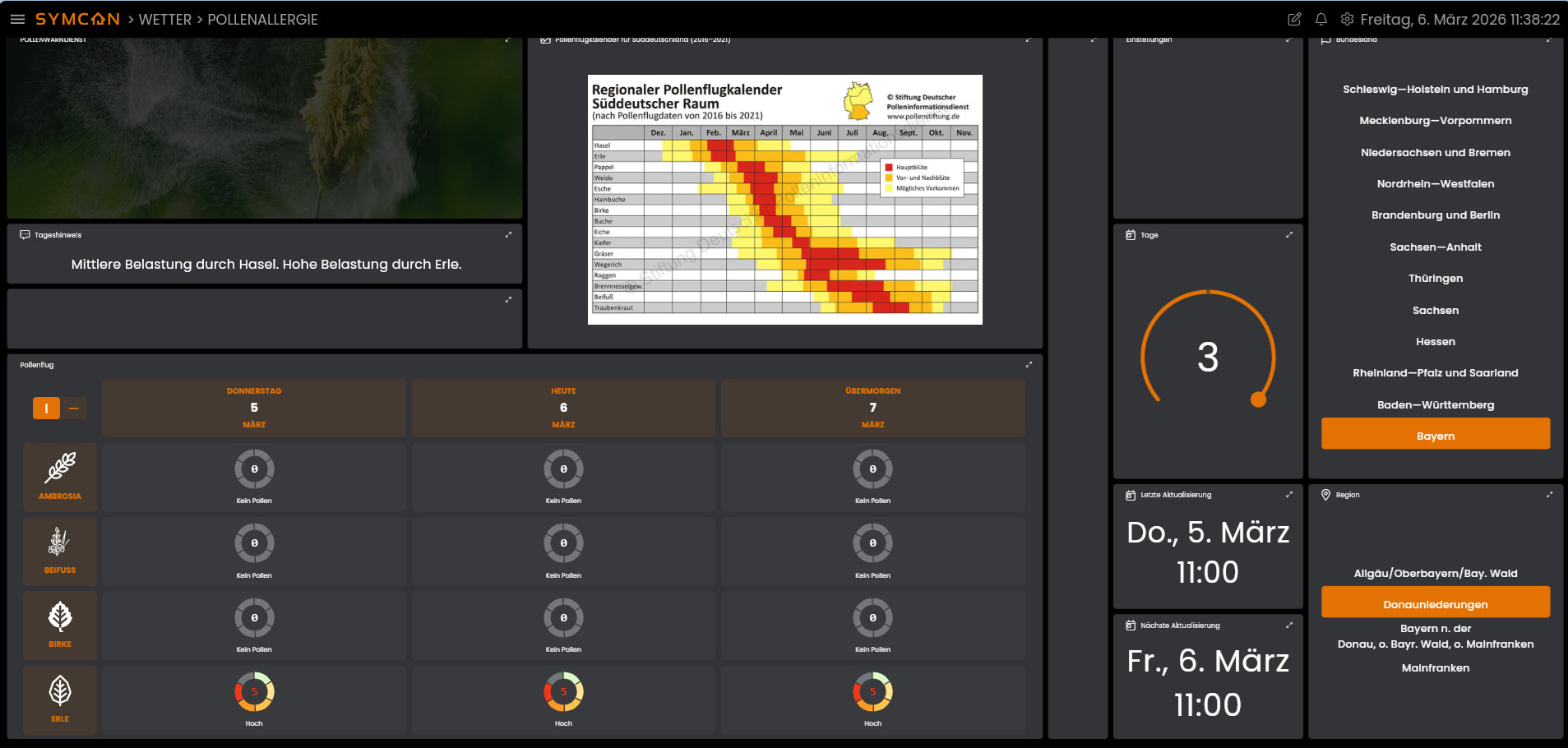Switch Pollenflug toggle to vertical layout
The image size is (1568, 748).
point(46,409)
